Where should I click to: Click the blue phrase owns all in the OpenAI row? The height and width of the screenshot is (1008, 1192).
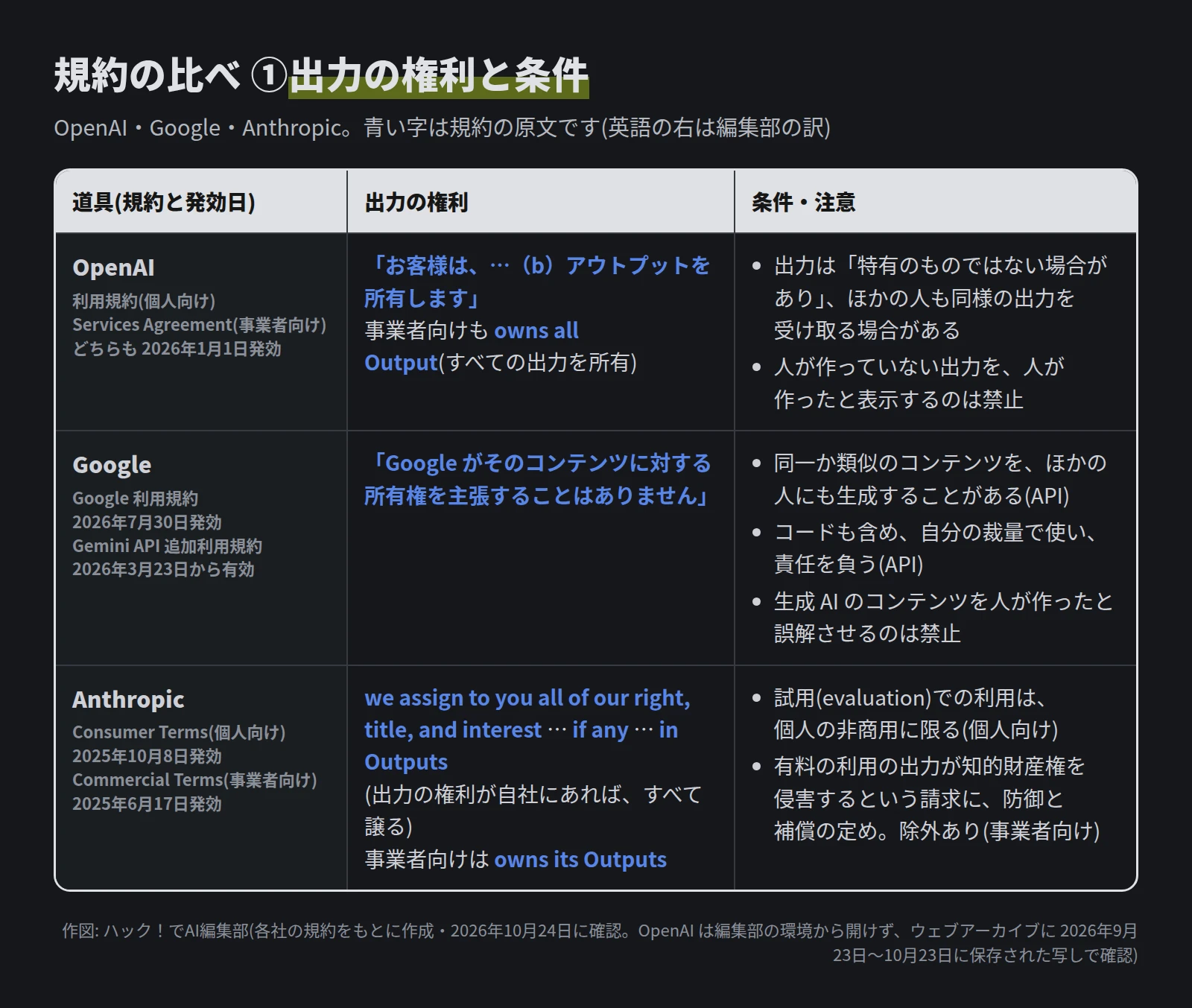(536, 330)
